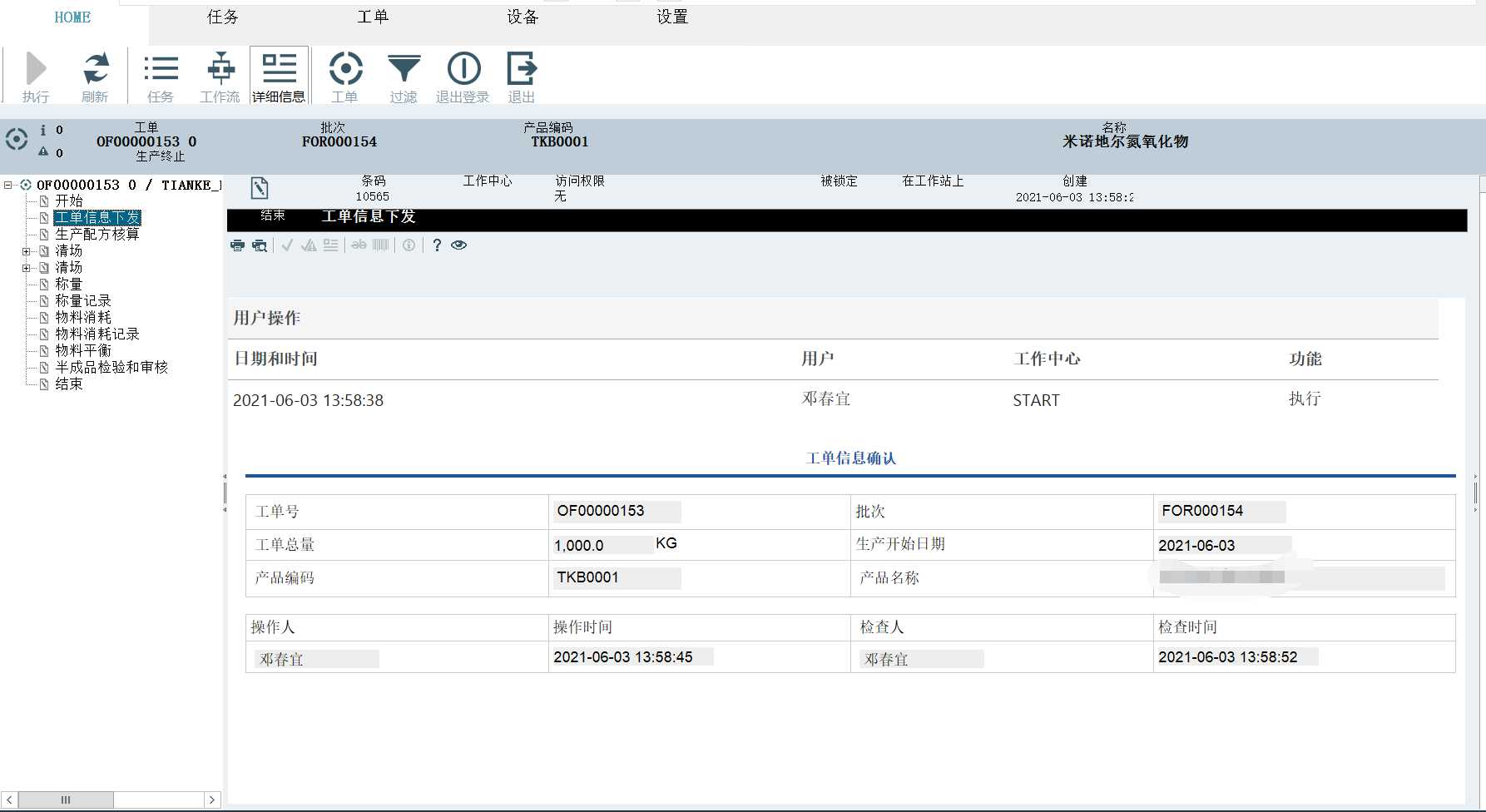Viewport: 1486px width, 812px height.
Task: Click the 检查人 field 邓春宜
Action: coord(921,659)
